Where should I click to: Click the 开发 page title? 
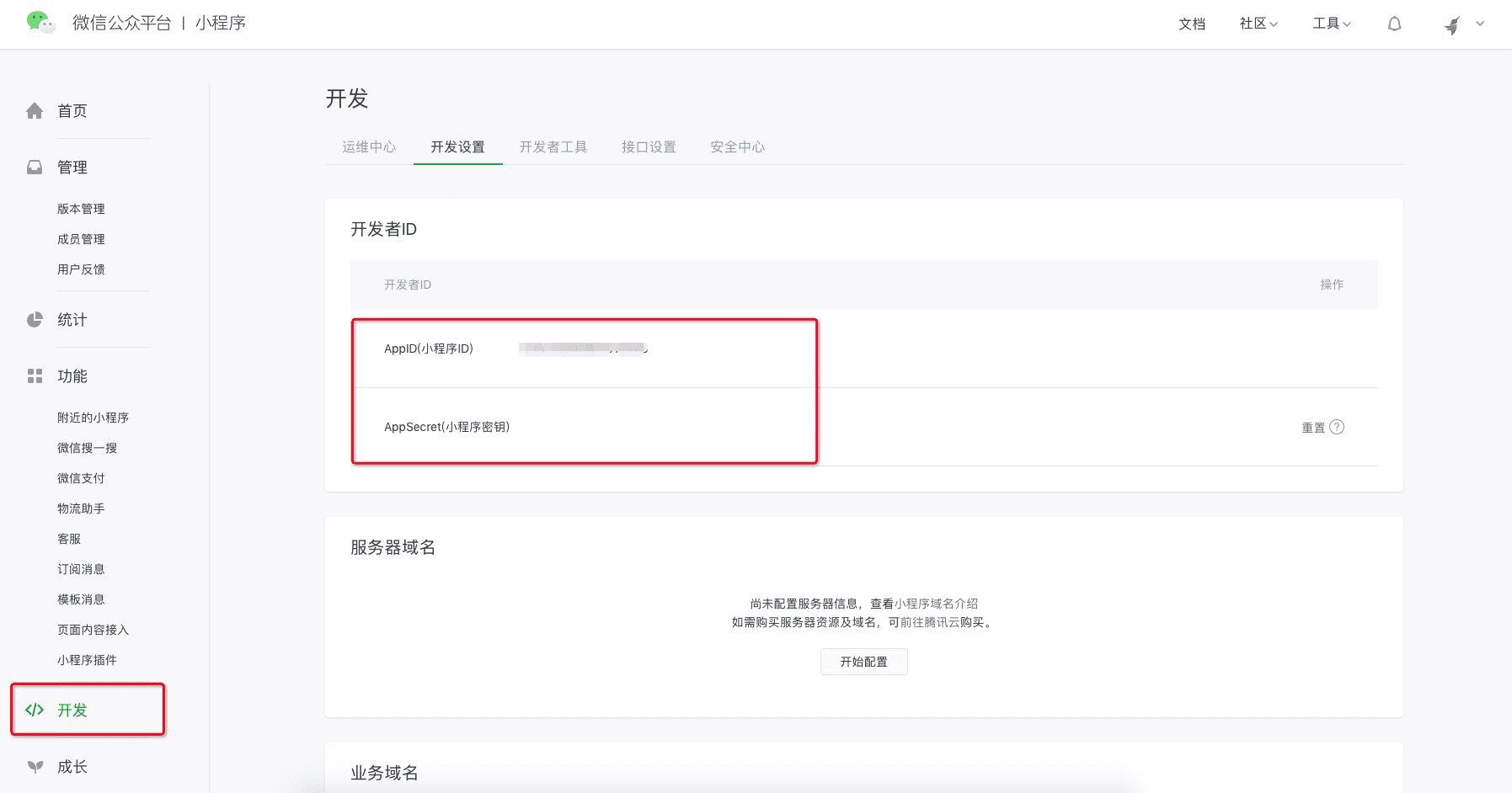pyautogui.click(x=347, y=98)
